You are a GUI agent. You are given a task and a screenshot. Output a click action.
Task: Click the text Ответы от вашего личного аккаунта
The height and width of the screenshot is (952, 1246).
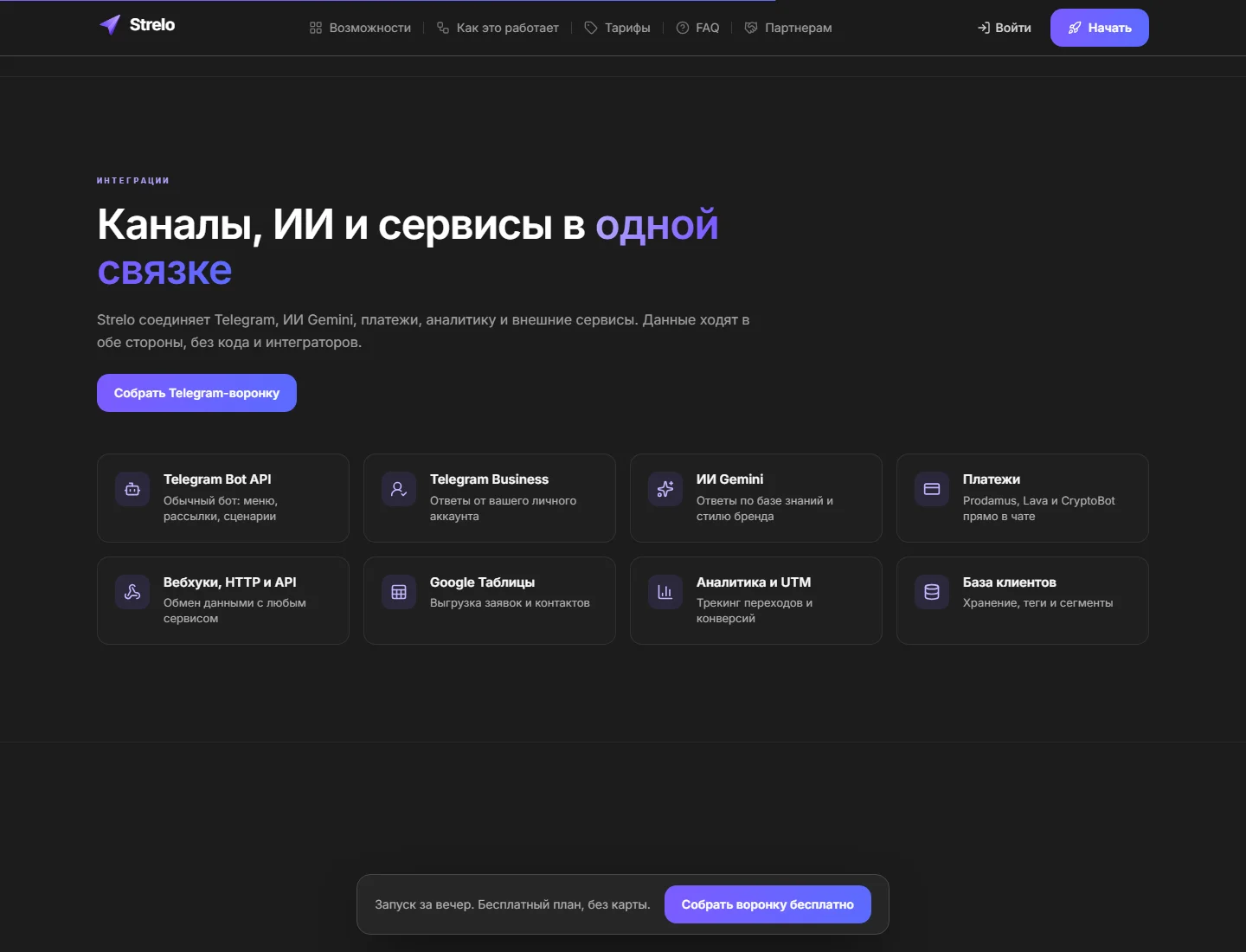coord(503,509)
